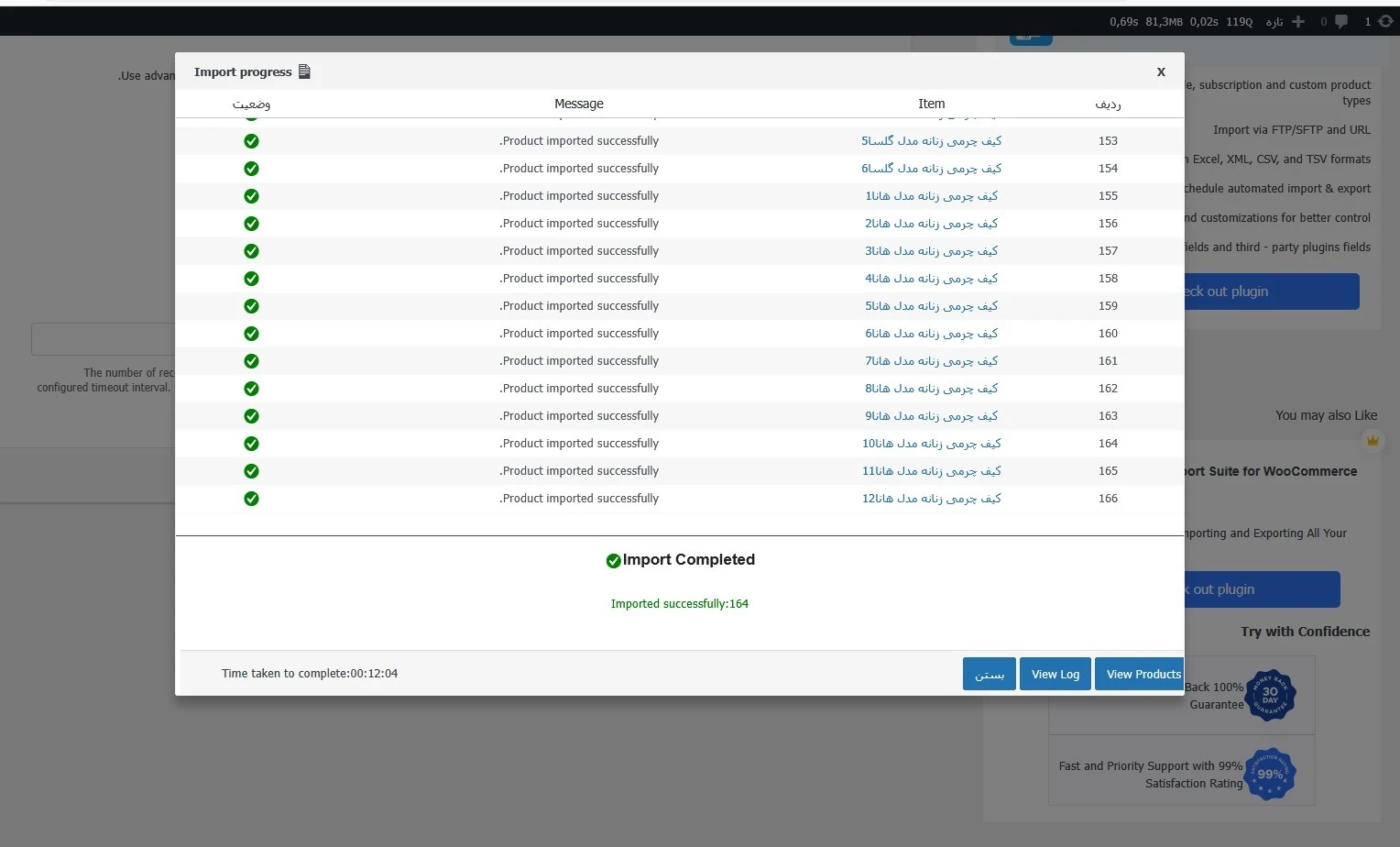
Task: Click the Message column header
Action: point(579,104)
